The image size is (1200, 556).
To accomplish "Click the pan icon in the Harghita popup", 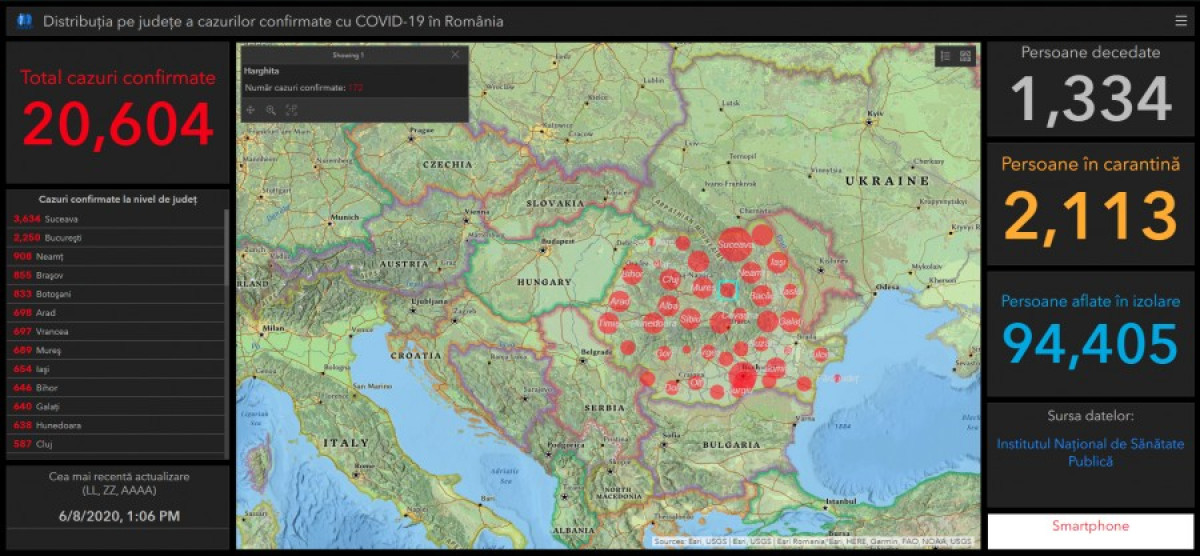I will click(250, 110).
